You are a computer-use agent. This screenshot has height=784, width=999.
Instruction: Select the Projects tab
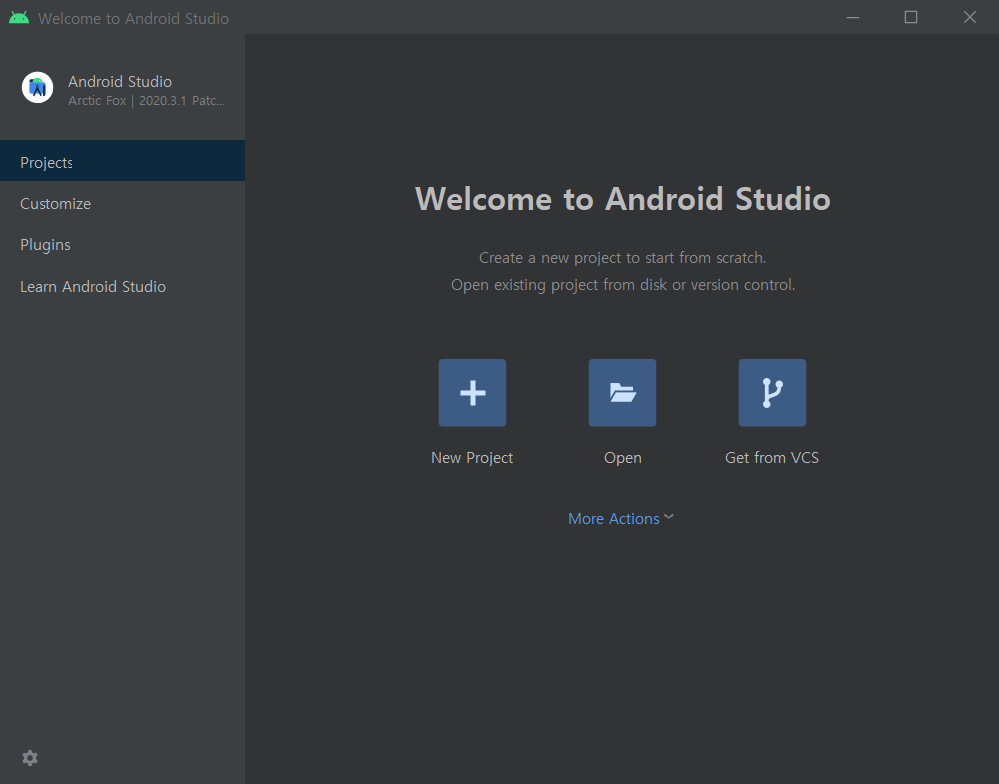pos(122,160)
